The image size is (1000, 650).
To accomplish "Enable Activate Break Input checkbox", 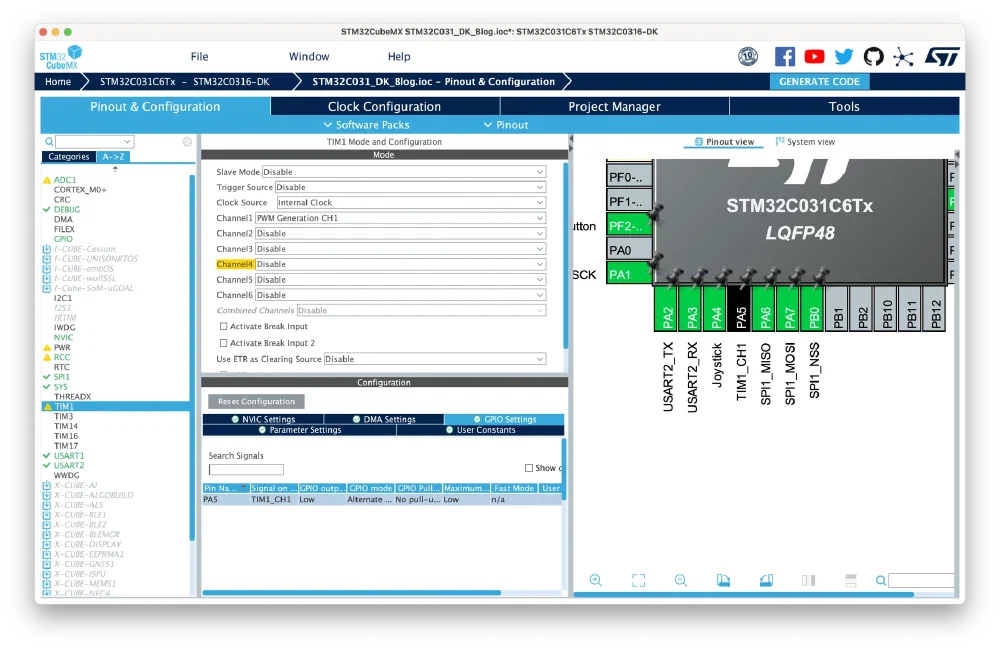I will pos(223,327).
